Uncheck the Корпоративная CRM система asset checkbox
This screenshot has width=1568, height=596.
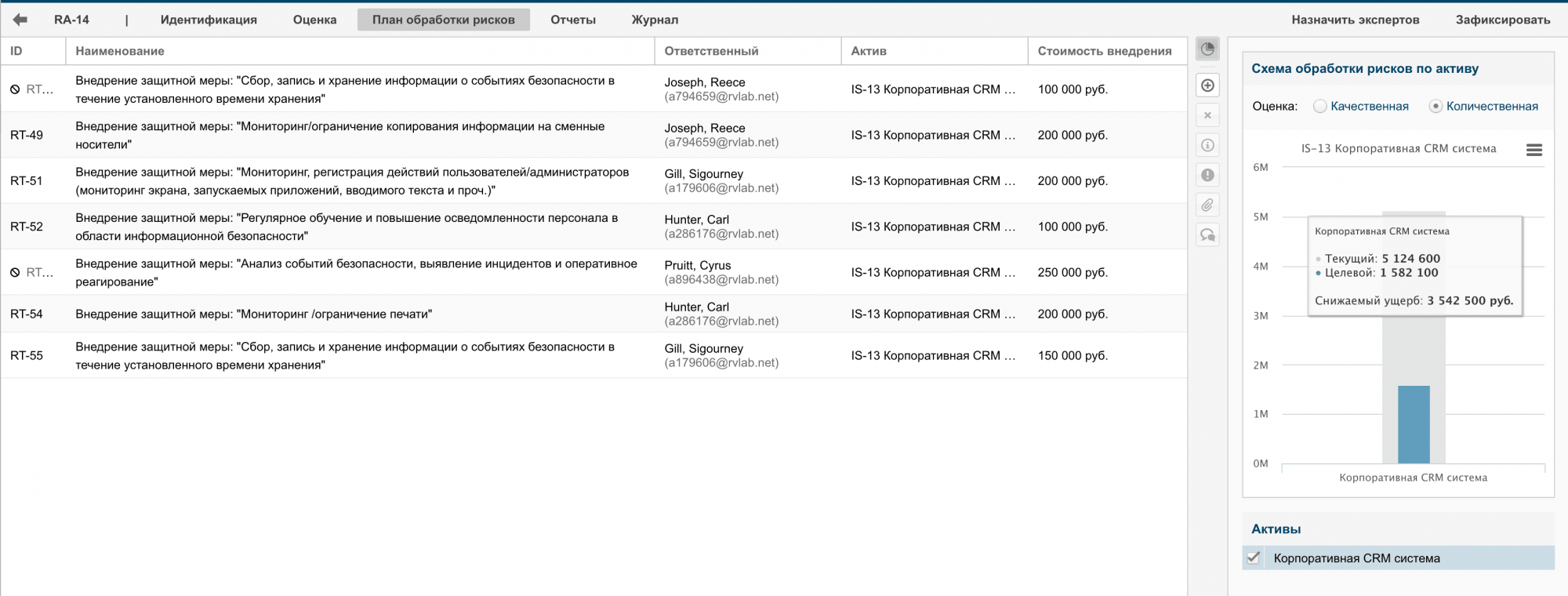[1254, 558]
